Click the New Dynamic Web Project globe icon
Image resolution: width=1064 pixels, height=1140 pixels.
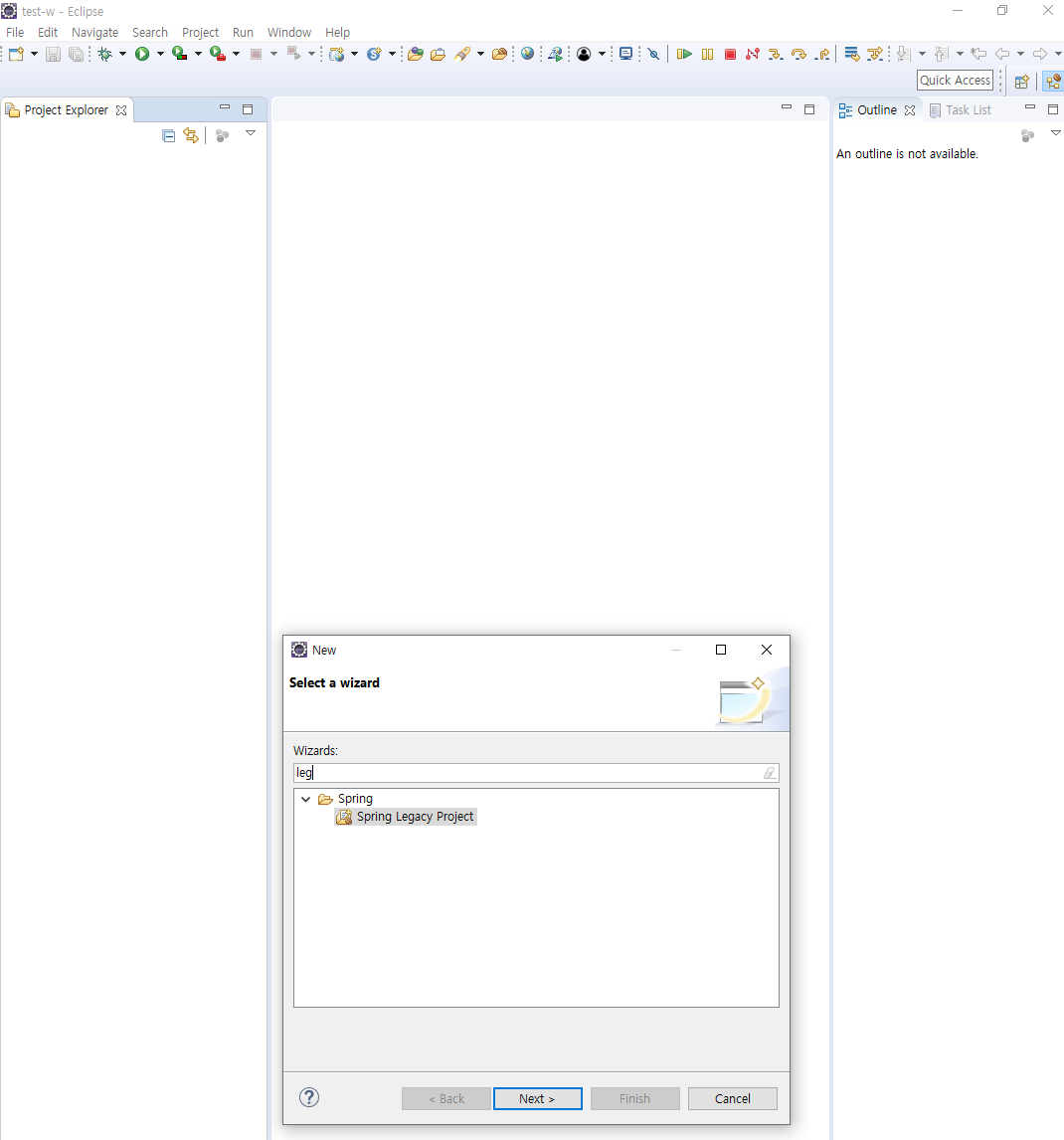[x=336, y=54]
